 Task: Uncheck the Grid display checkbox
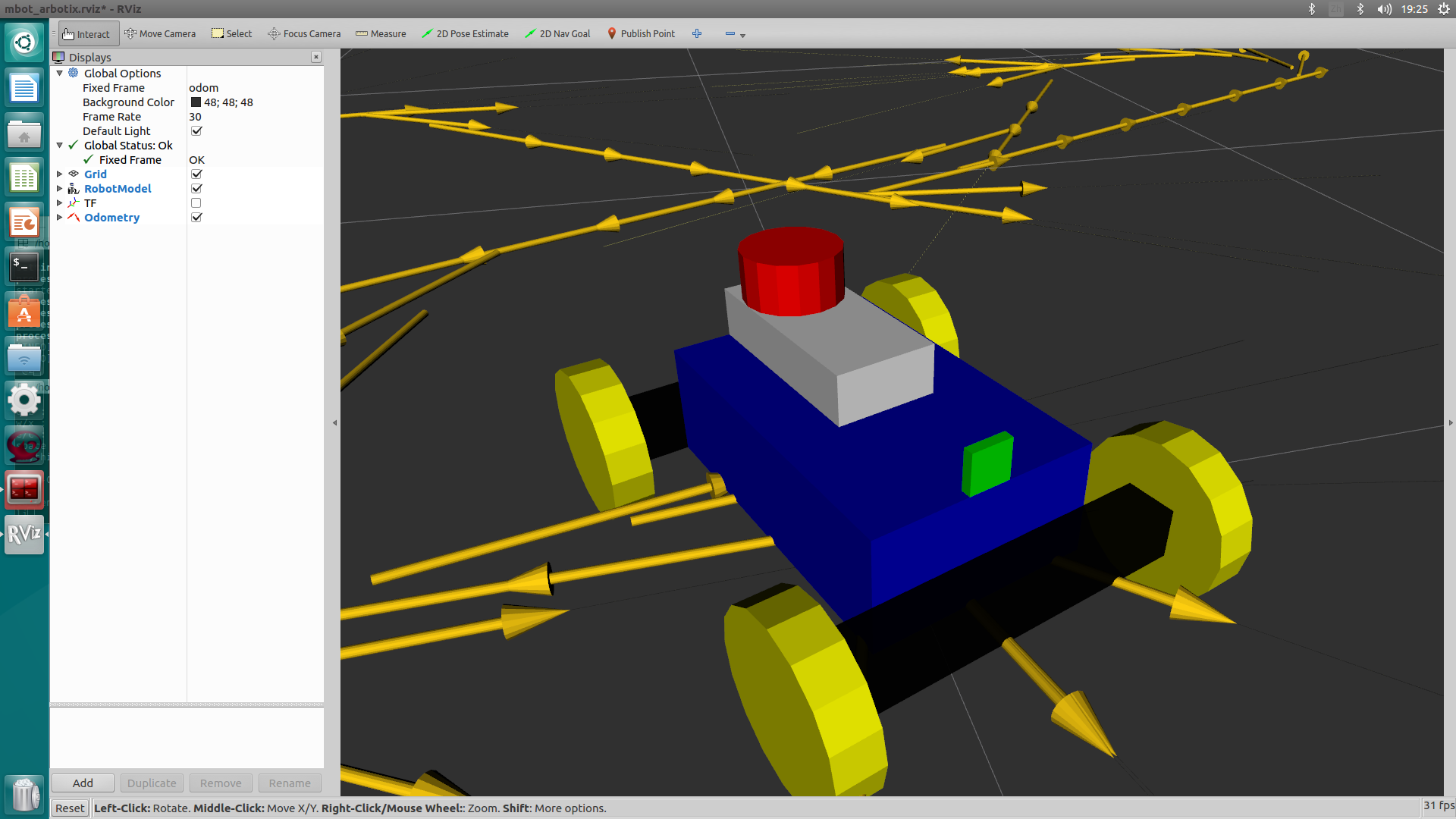click(x=196, y=174)
